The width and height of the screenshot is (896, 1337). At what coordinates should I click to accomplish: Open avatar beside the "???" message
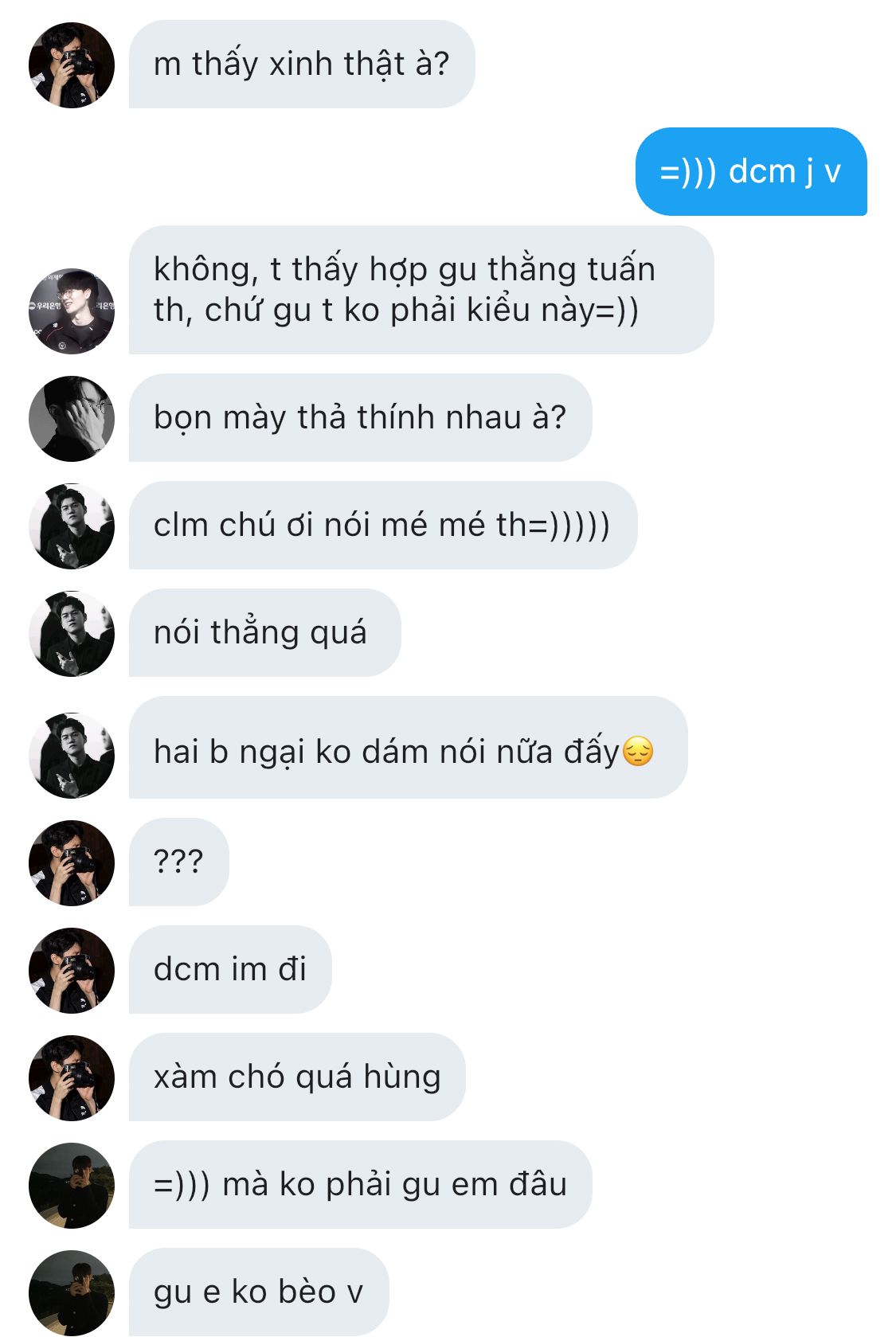(x=72, y=863)
